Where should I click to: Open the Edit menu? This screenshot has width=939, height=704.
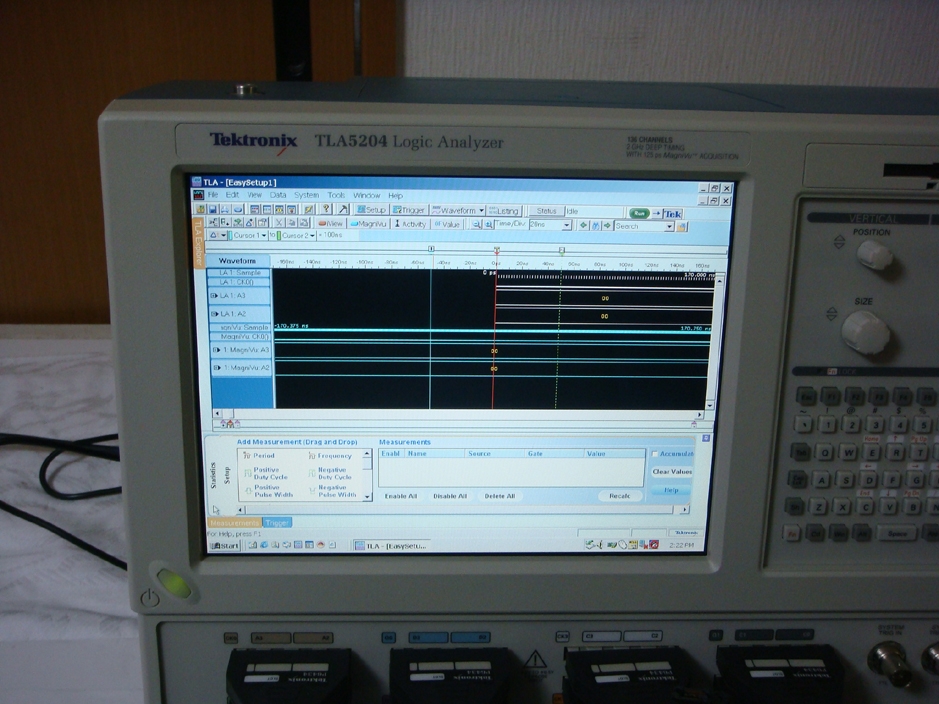point(232,195)
